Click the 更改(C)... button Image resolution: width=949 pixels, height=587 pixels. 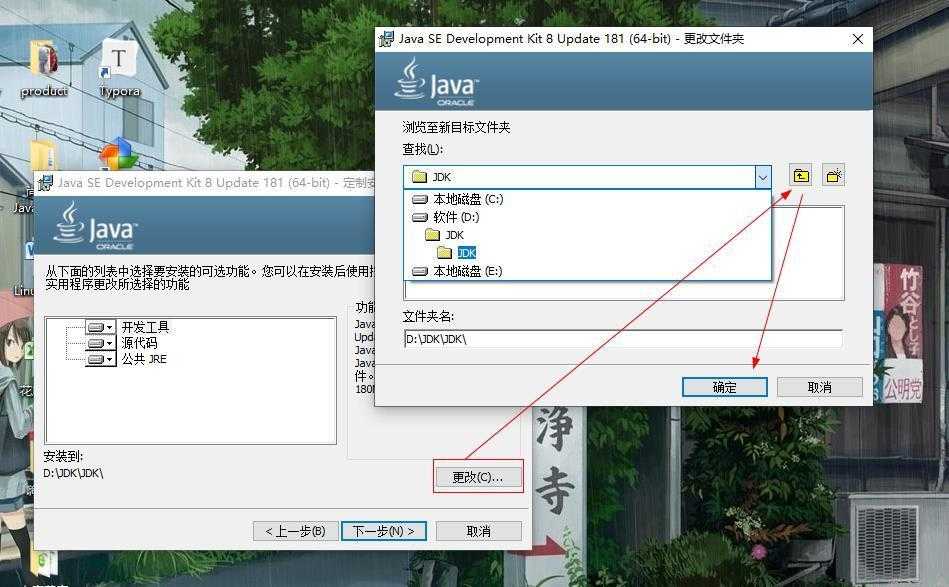click(x=478, y=477)
